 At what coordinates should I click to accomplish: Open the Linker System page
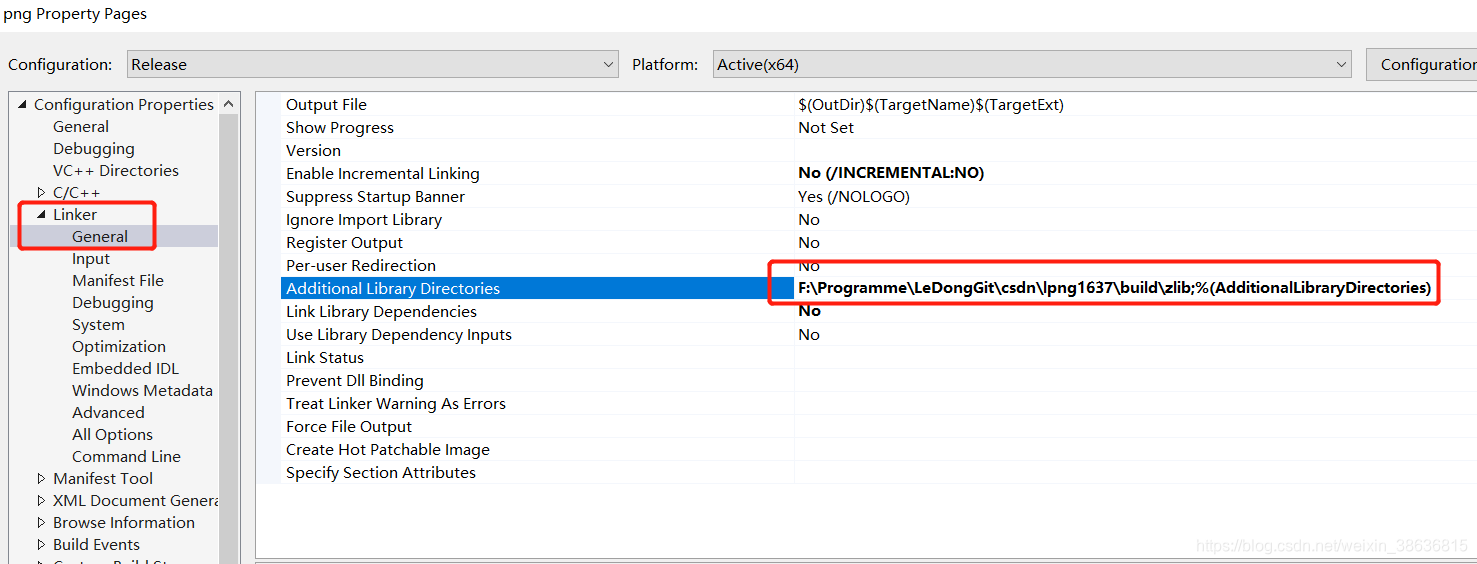pos(98,325)
